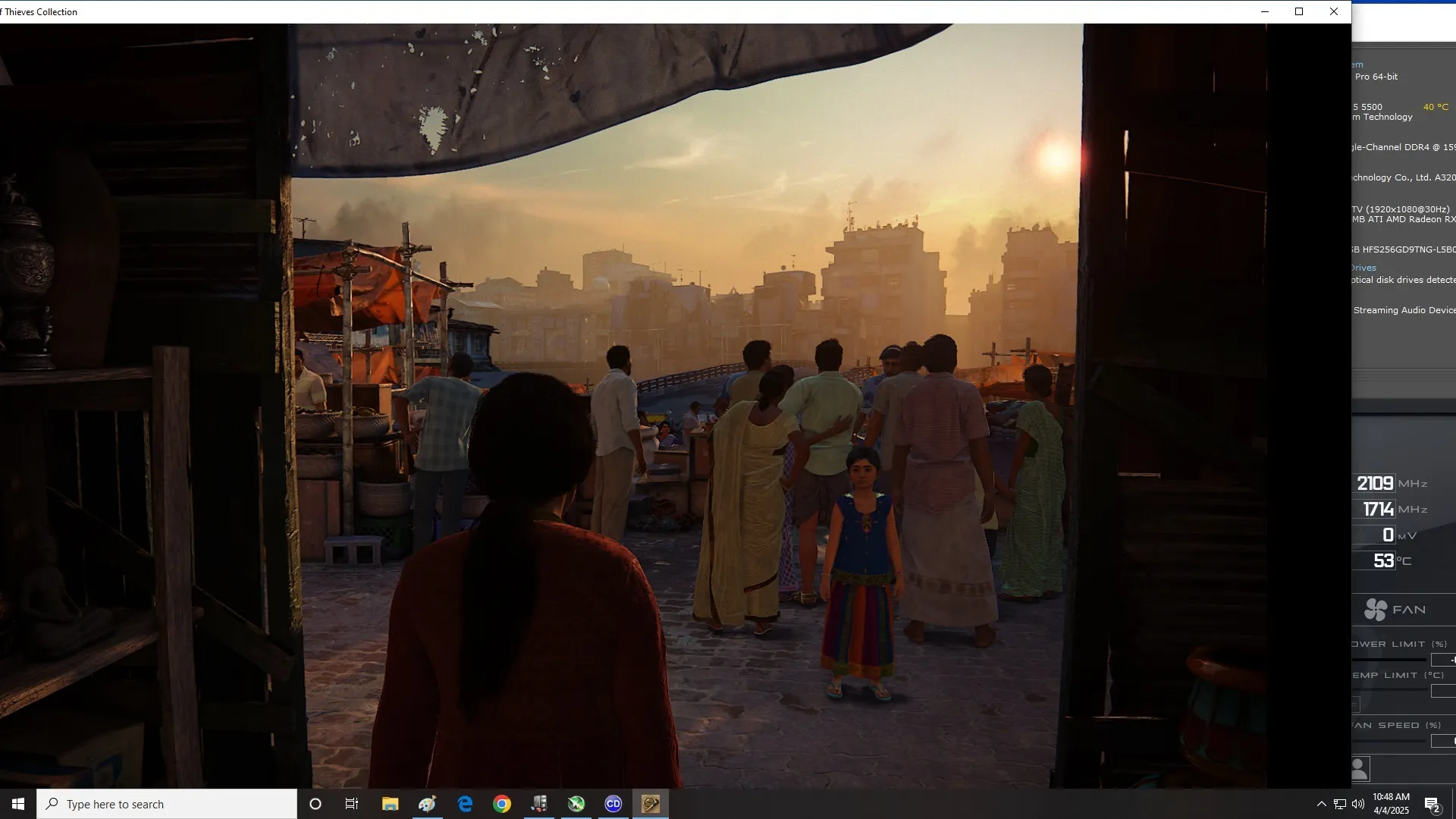Screen dimensions: 1456x819
Task: Adjust the Power Limit slider in Afterburner
Action: point(1389,660)
